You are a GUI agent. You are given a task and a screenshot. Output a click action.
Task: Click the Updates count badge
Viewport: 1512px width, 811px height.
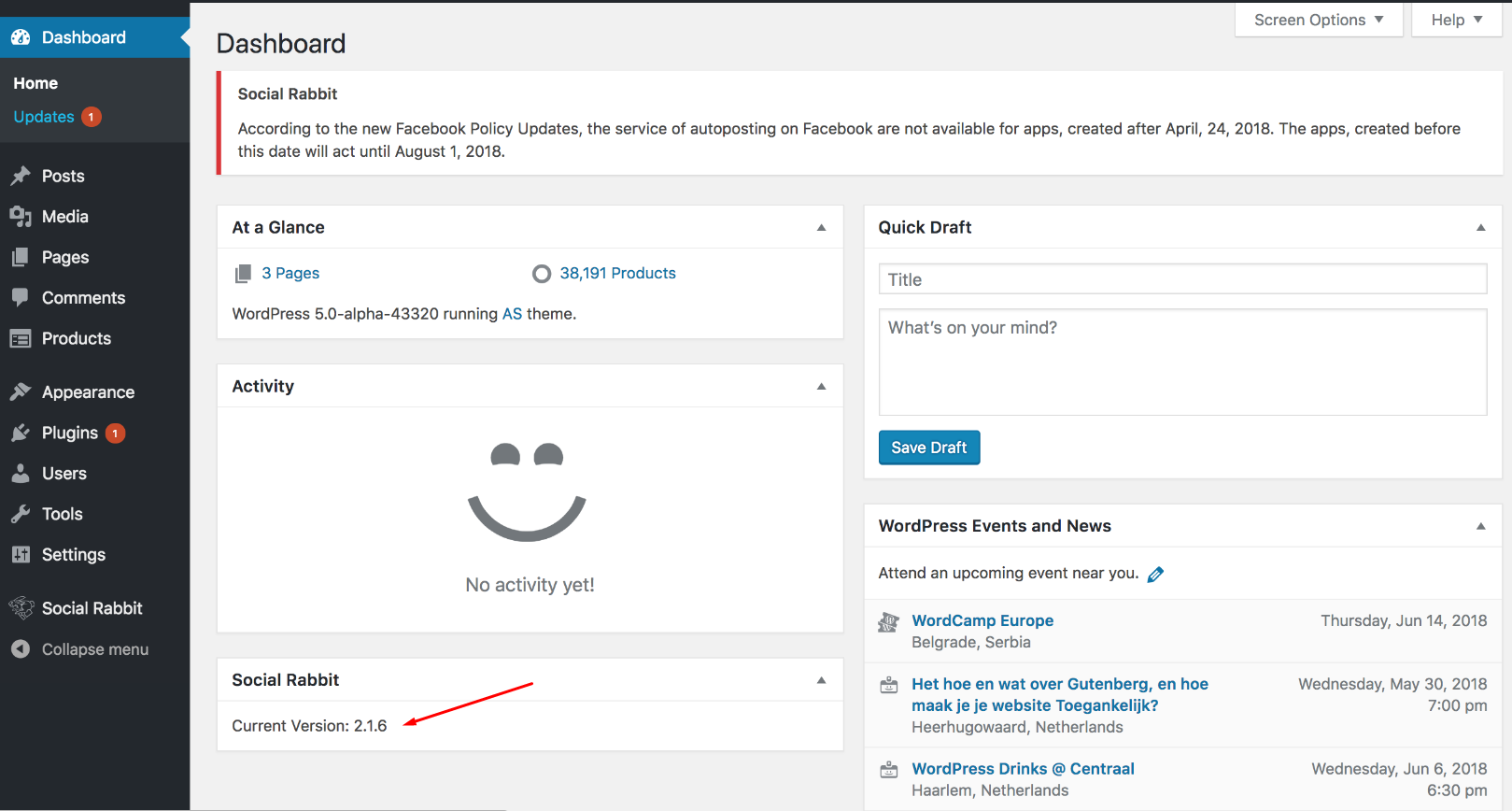point(91,117)
